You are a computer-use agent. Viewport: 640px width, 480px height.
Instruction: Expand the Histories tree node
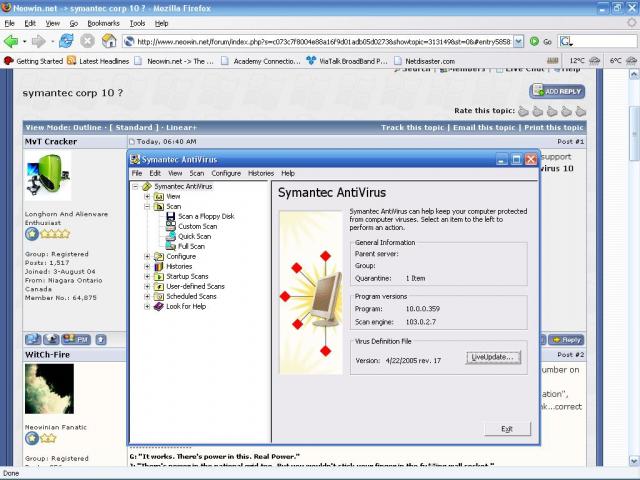(x=147, y=267)
